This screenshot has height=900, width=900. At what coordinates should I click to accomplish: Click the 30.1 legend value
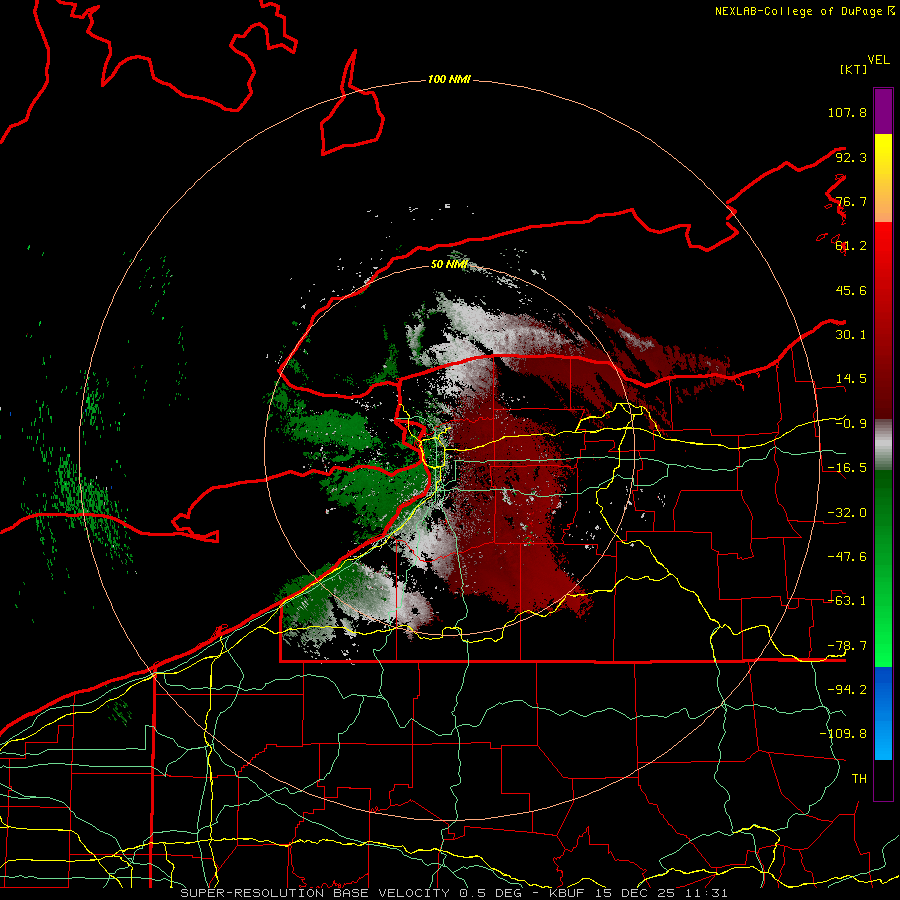[x=851, y=335]
